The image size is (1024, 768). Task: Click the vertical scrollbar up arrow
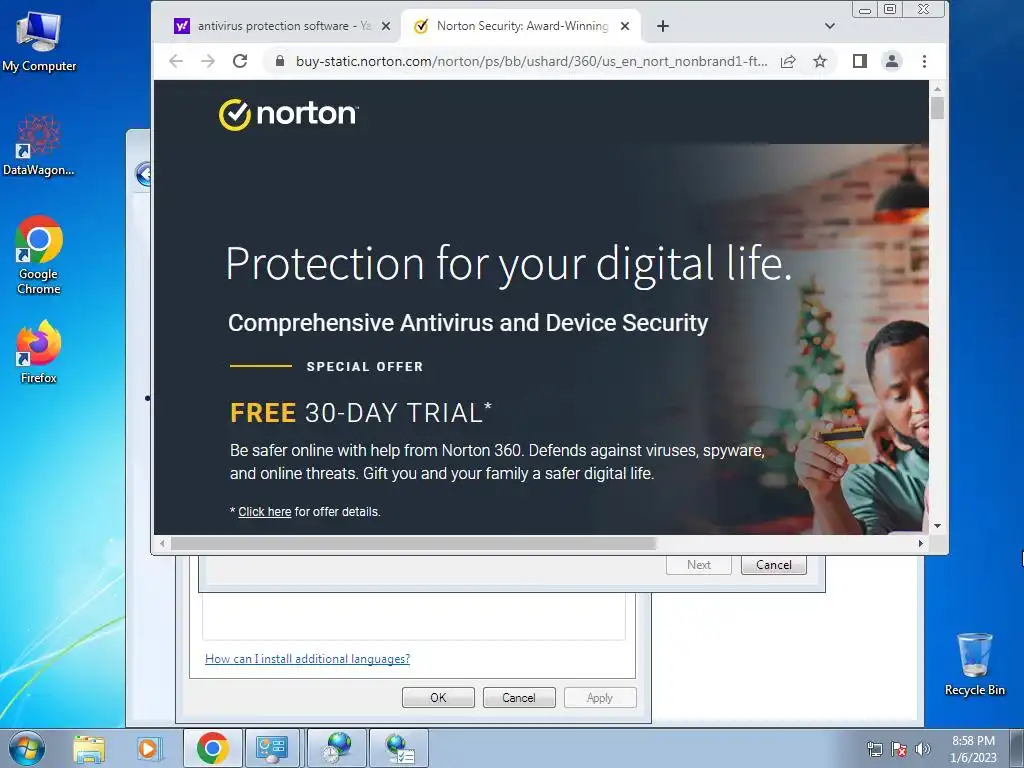[938, 89]
